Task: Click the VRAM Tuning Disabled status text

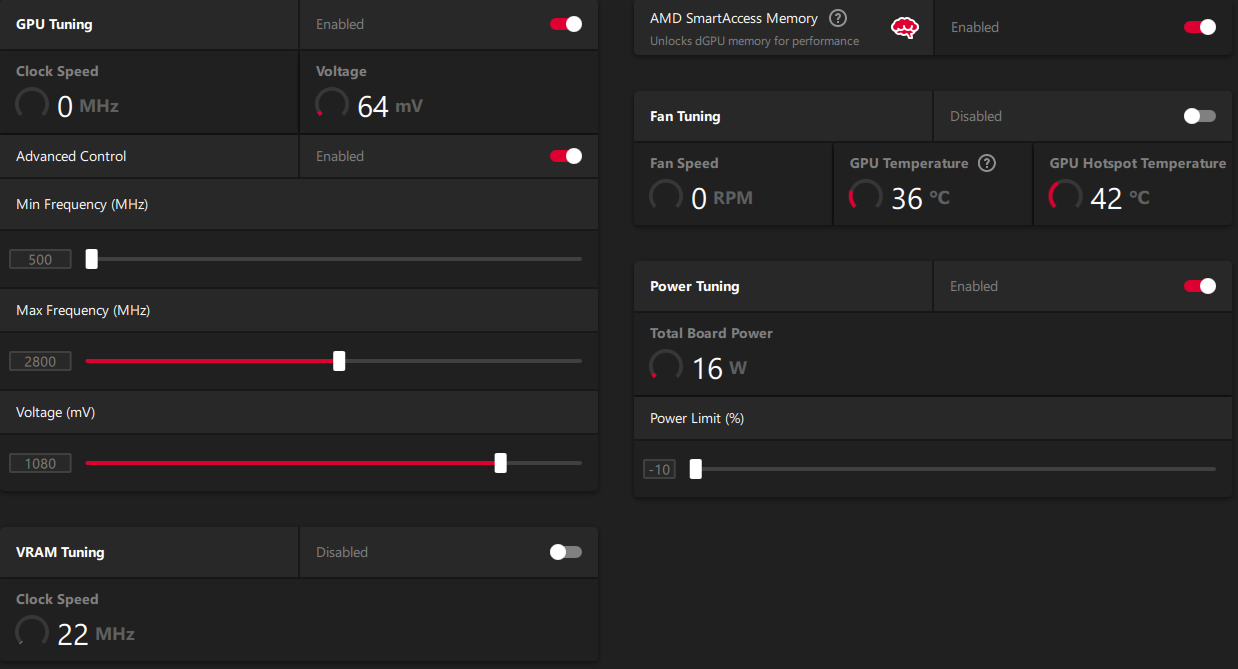Action: tap(342, 552)
